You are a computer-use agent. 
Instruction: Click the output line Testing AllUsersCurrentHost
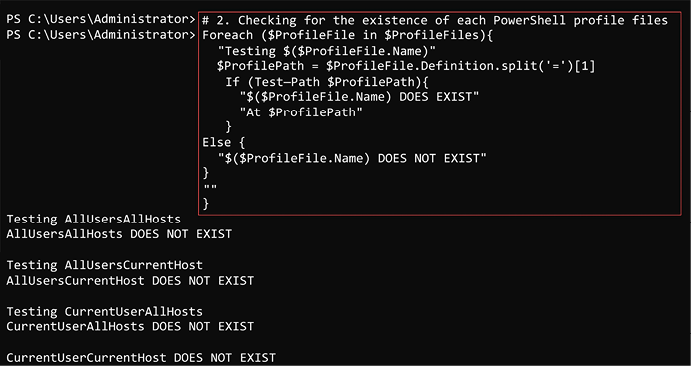pyautogui.click(x=104, y=265)
